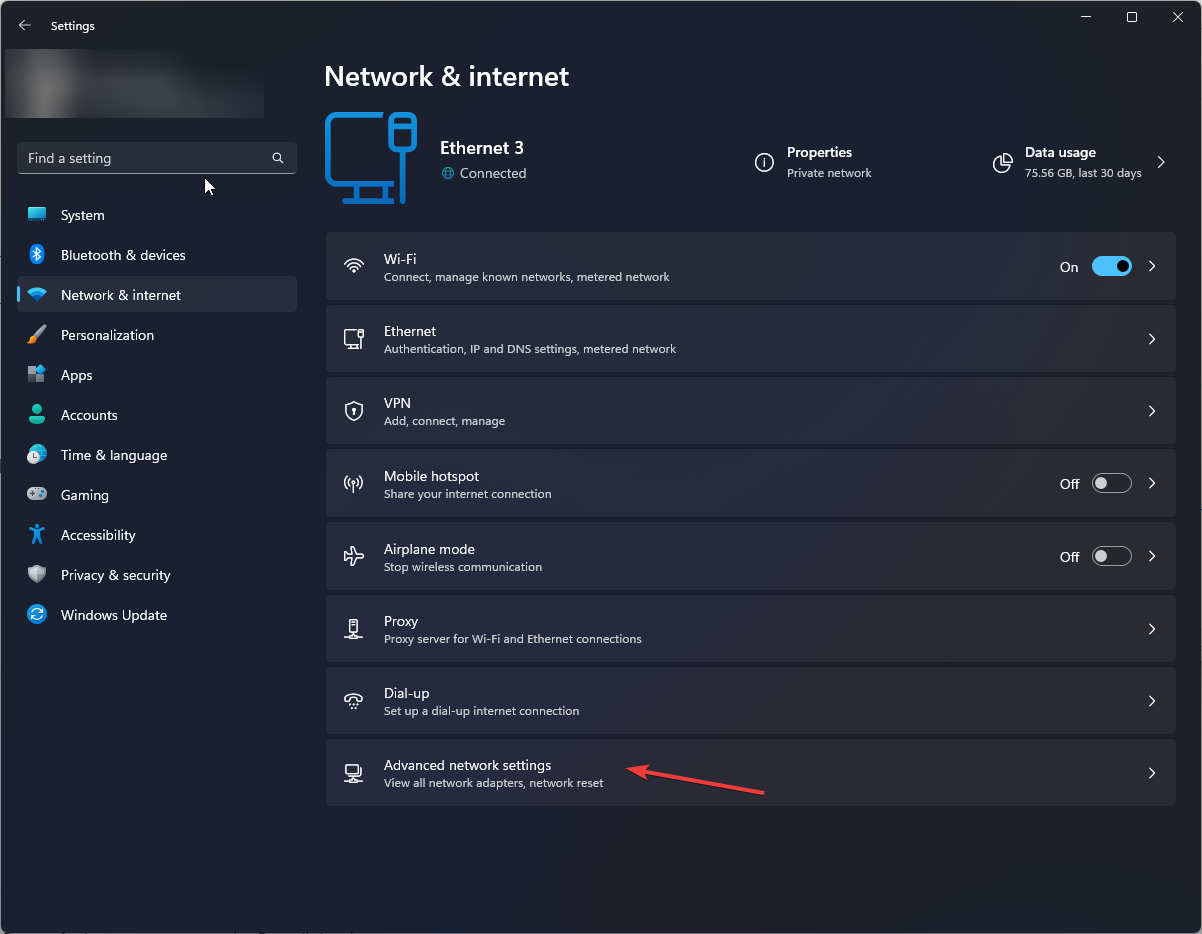Image resolution: width=1202 pixels, height=934 pixels.
Task: Click the Advanced network settings monitor icon
Action: 353,772
